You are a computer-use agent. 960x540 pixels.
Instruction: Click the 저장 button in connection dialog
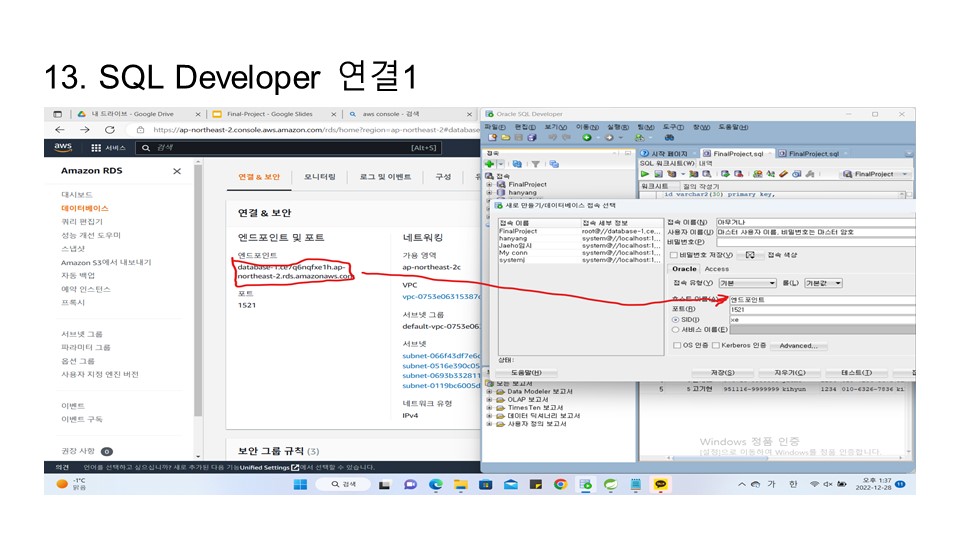pyautogui.click(x=722, y=373)
